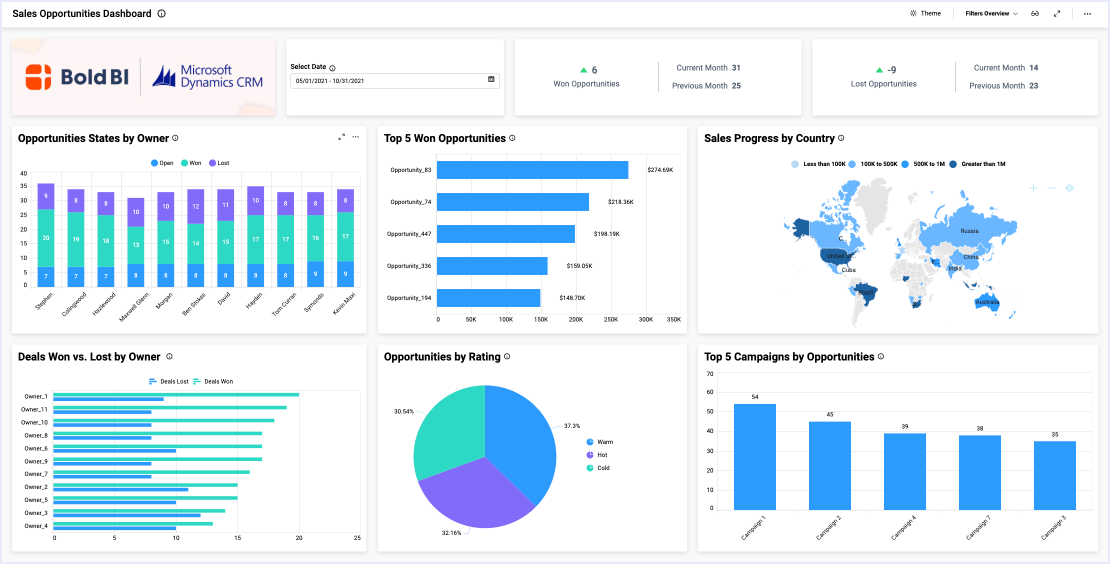Maximize the Opportunities States by Owner widget

pyautogui.click(x=341, y=137)
